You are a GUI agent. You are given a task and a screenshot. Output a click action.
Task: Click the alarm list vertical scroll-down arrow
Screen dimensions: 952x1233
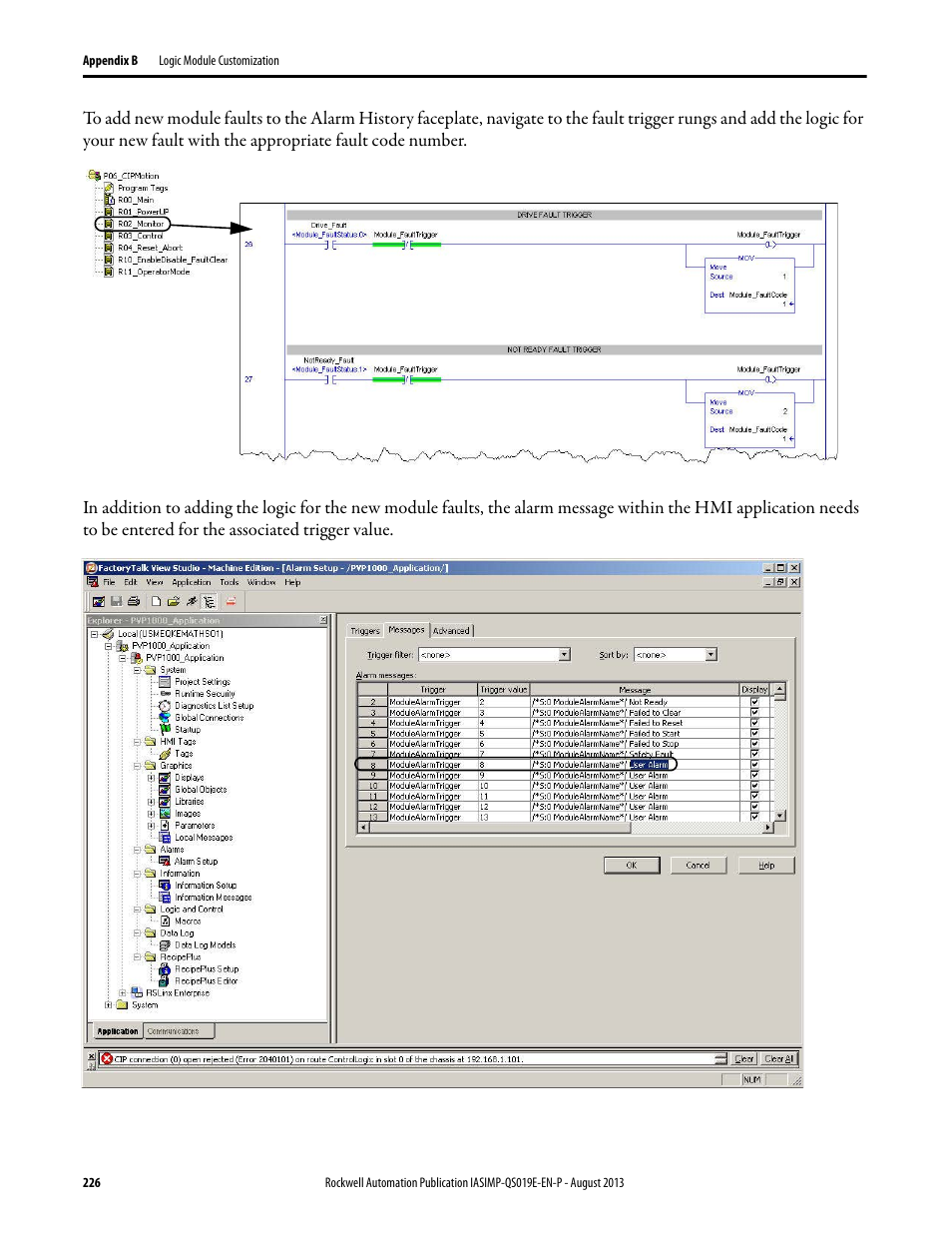pos(780,816)
